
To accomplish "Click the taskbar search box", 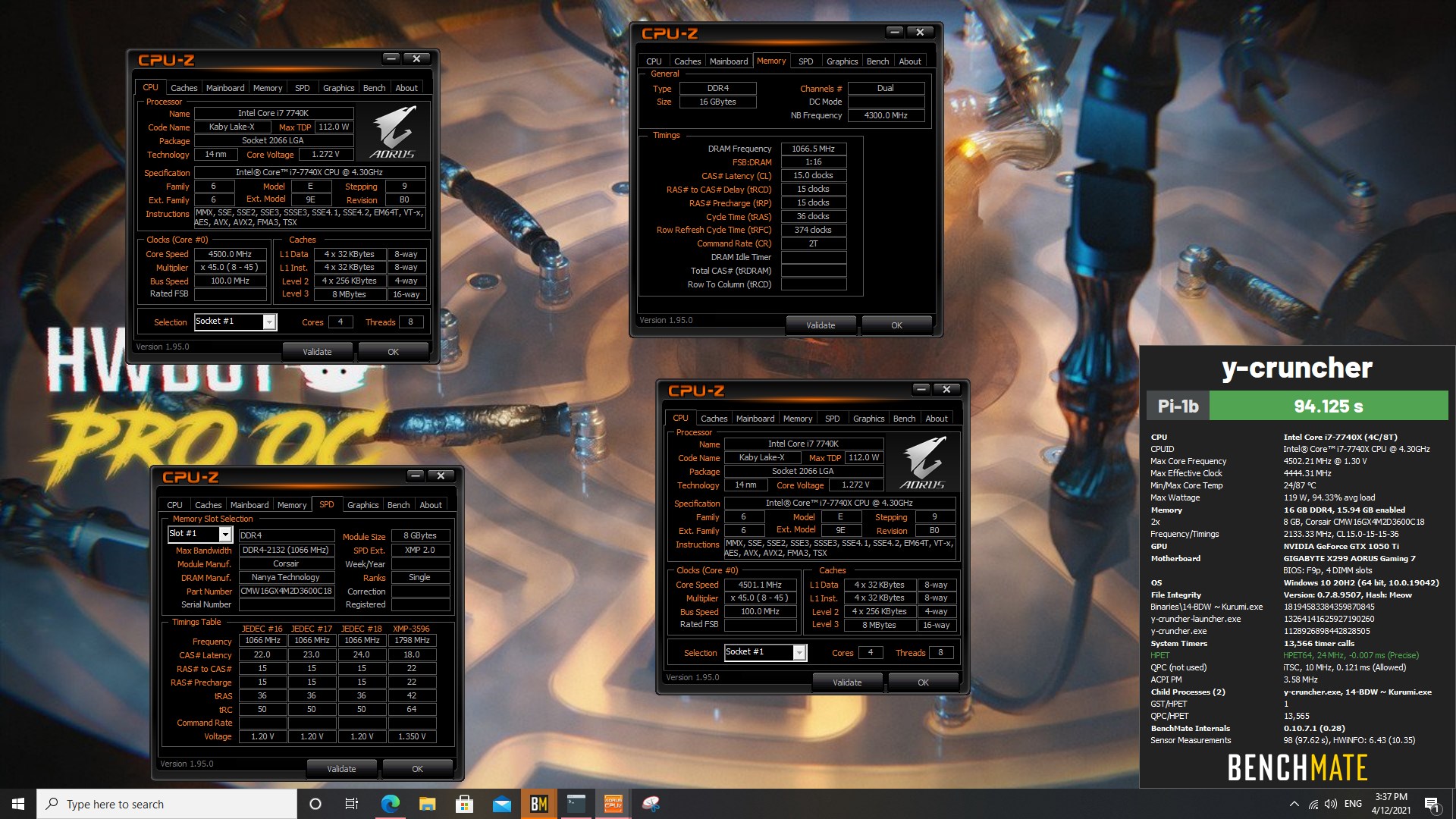I will (x=167, y=804).
